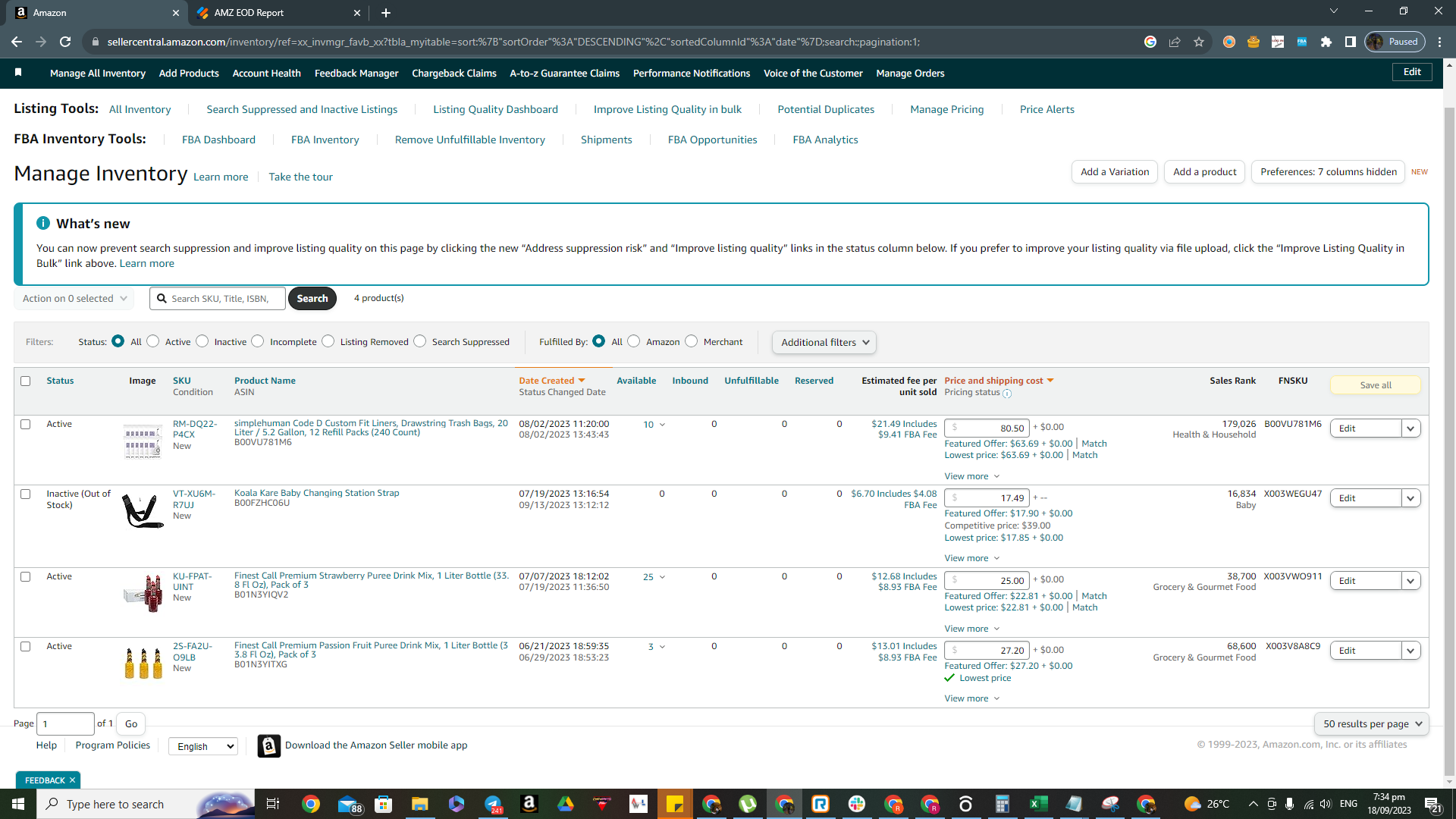This screenshot has width=1456, height=819.
Task: Open the Extensions puzzle-piece menu
Action: [1326, 42]
